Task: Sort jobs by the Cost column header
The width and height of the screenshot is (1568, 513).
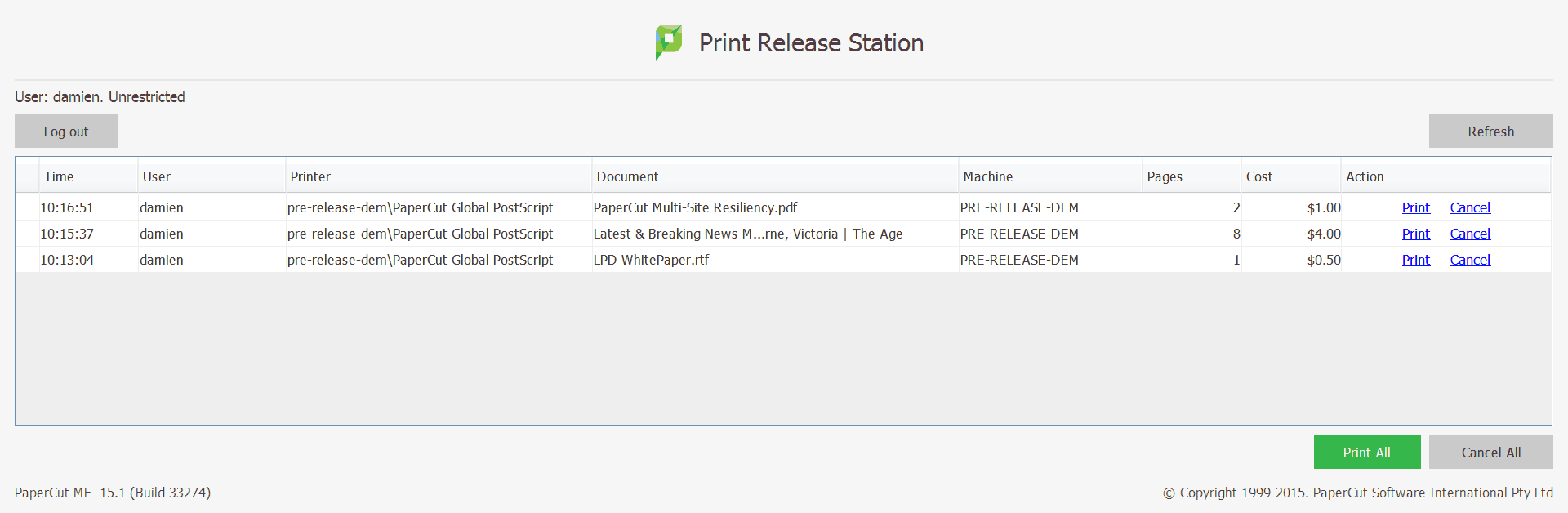Action: coord(1291,176)
